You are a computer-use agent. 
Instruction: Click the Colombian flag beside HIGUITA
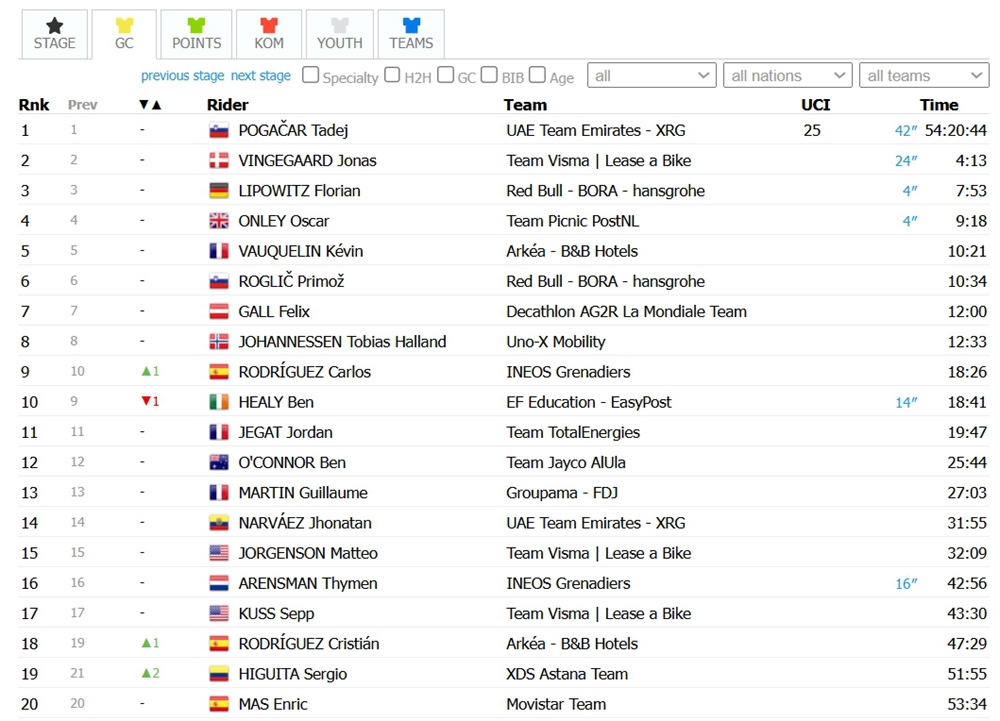(x=219, y=674)
